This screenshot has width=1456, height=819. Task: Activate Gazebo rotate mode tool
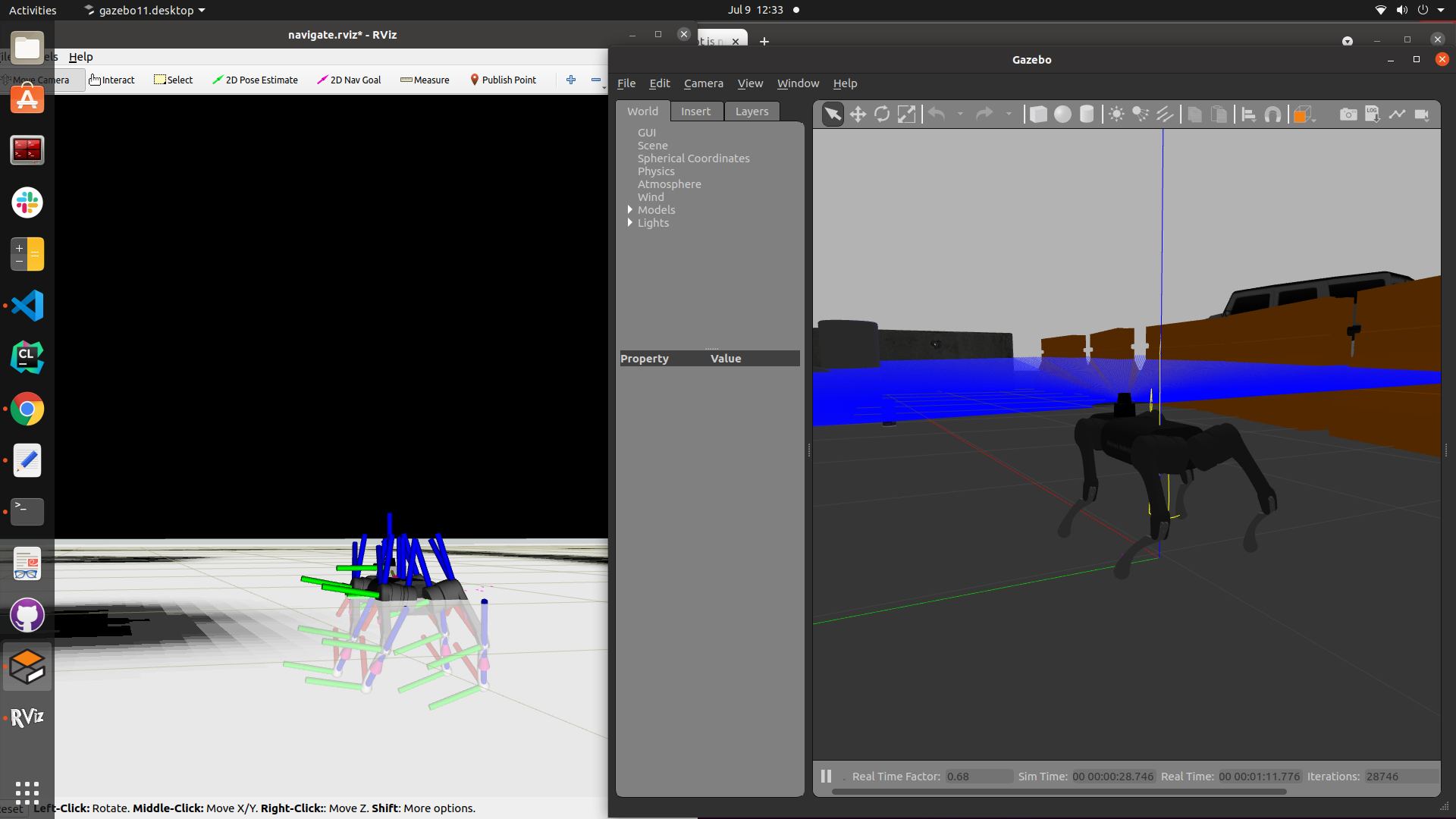coord(882,115)
